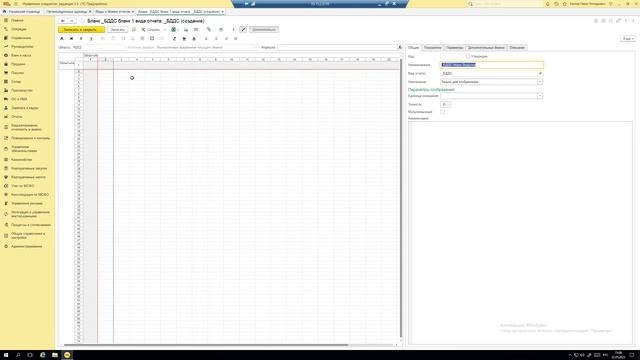This screenshot has height=360, width=640.
Task: Open the Производство section in sidebar
Action: click(x=22, y=90)
